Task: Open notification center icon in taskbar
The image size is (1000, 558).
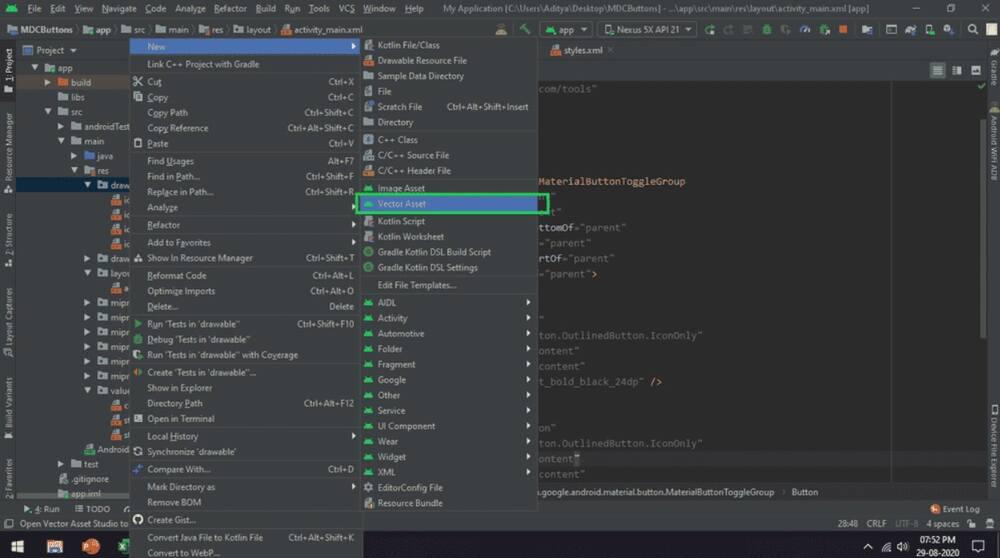Action: (x=978, y=547)
